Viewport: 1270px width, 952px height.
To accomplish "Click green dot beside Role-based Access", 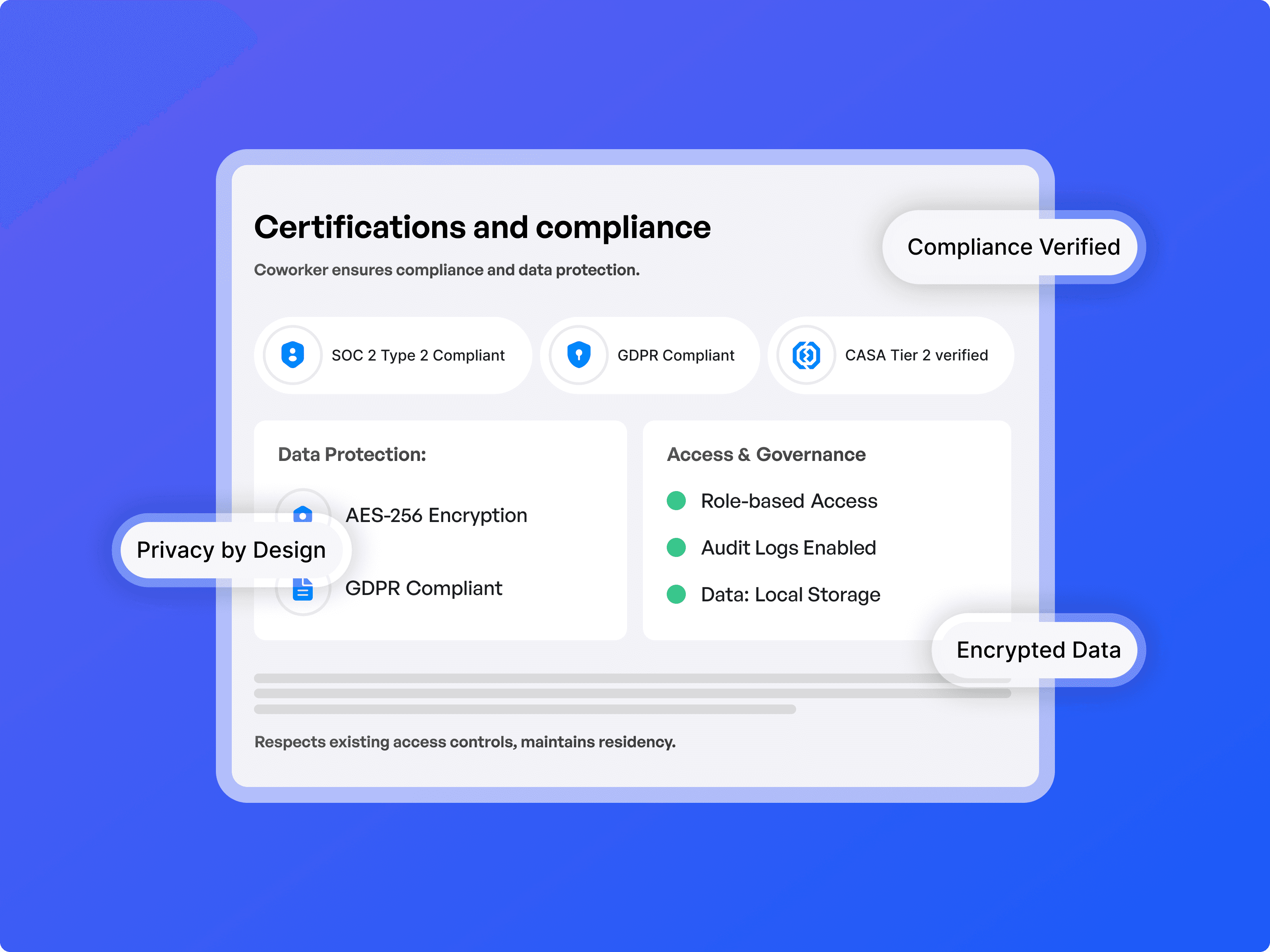I will 676,500.
